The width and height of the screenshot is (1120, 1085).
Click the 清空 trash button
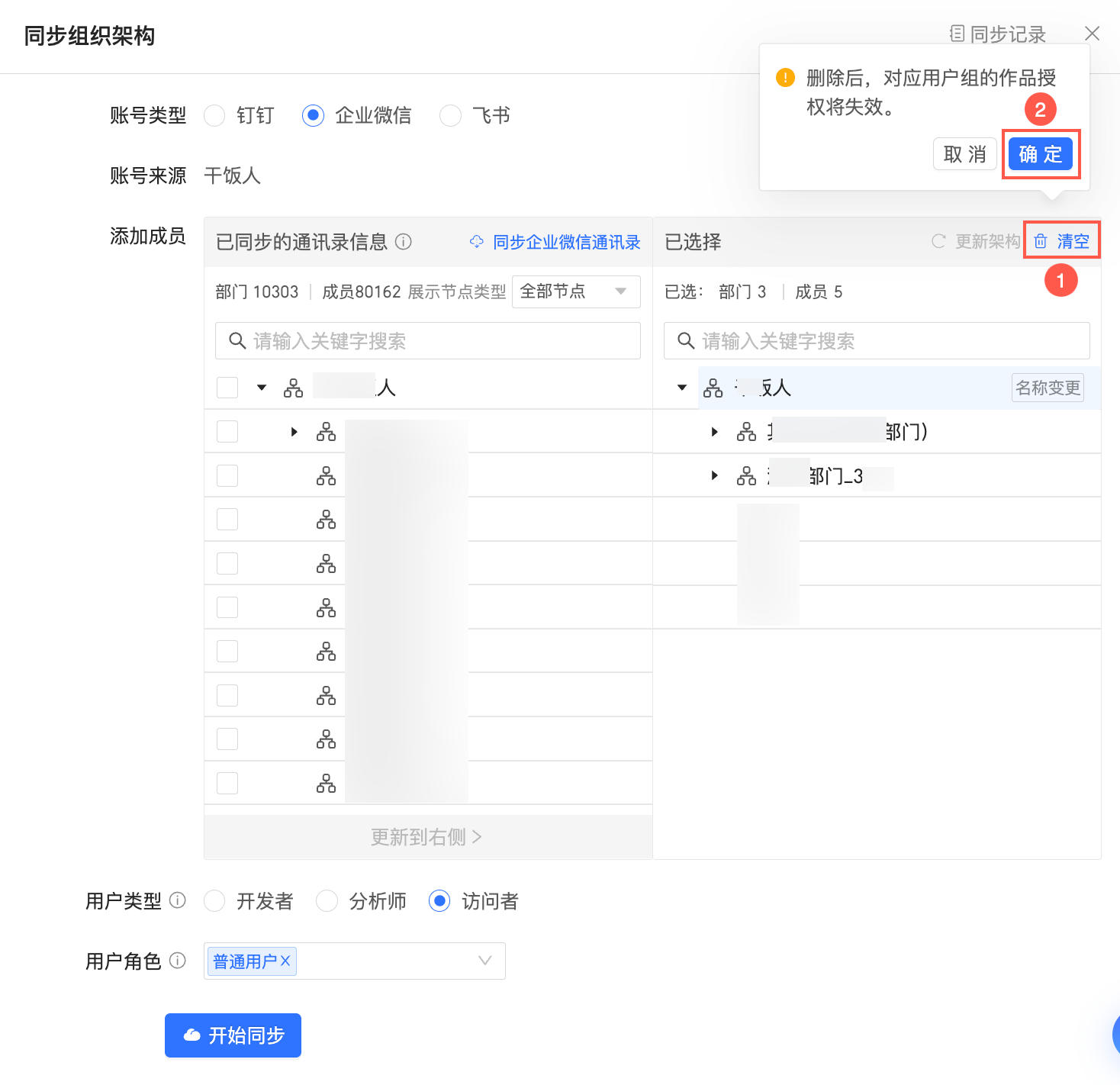coord(1062,241)
